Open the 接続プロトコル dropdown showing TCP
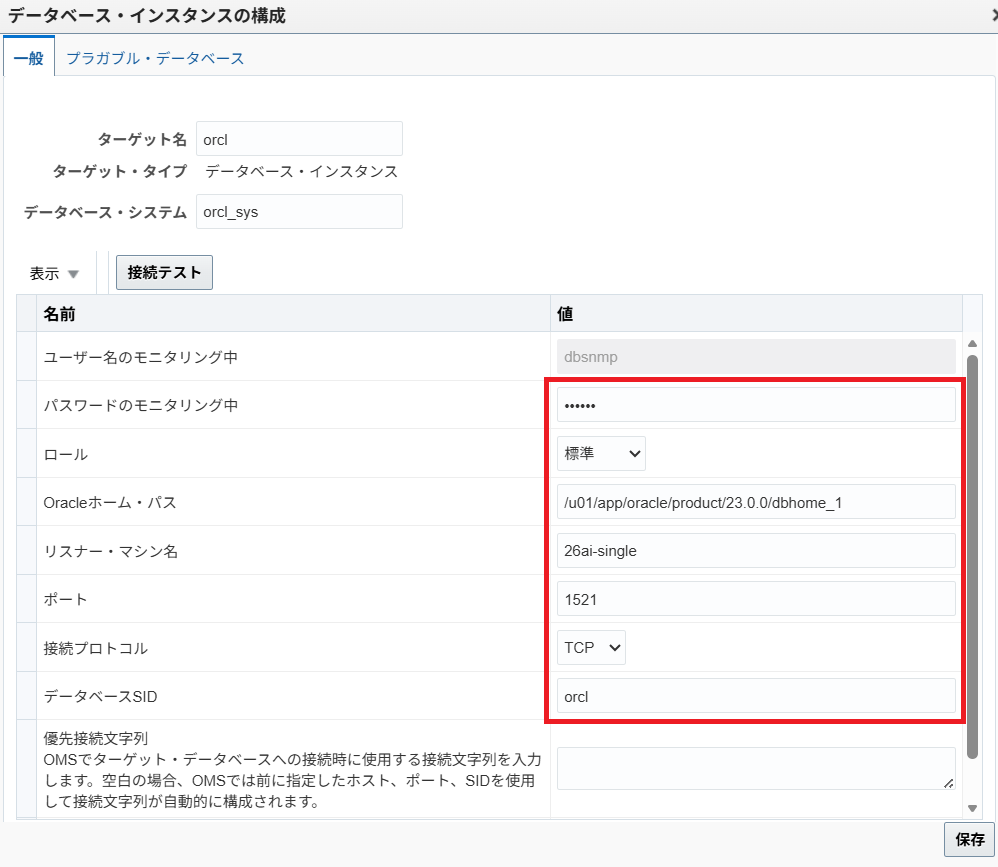The image size is (998, 867). pyautogui.click(x=591, y=647)
